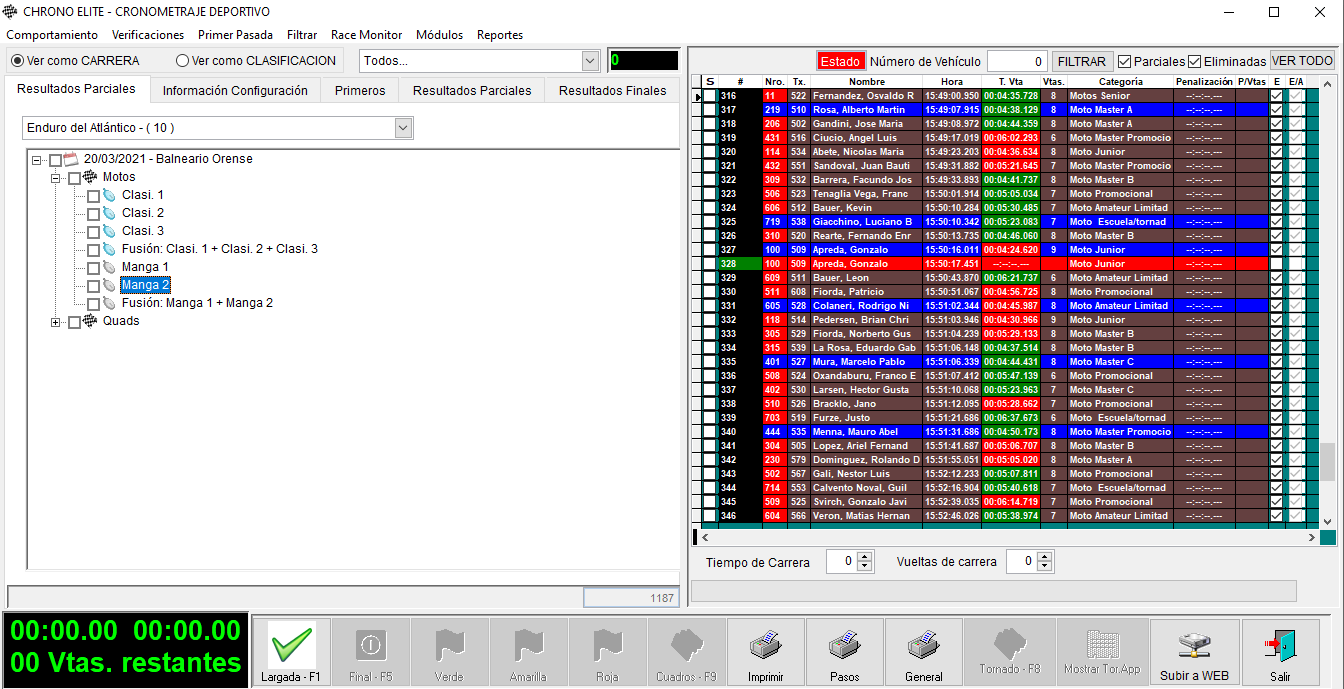The image size is (1344, 689).
Task: Uncheck the Parciales checkbox
Action: pyautogui.click(x=1125, y=62)
